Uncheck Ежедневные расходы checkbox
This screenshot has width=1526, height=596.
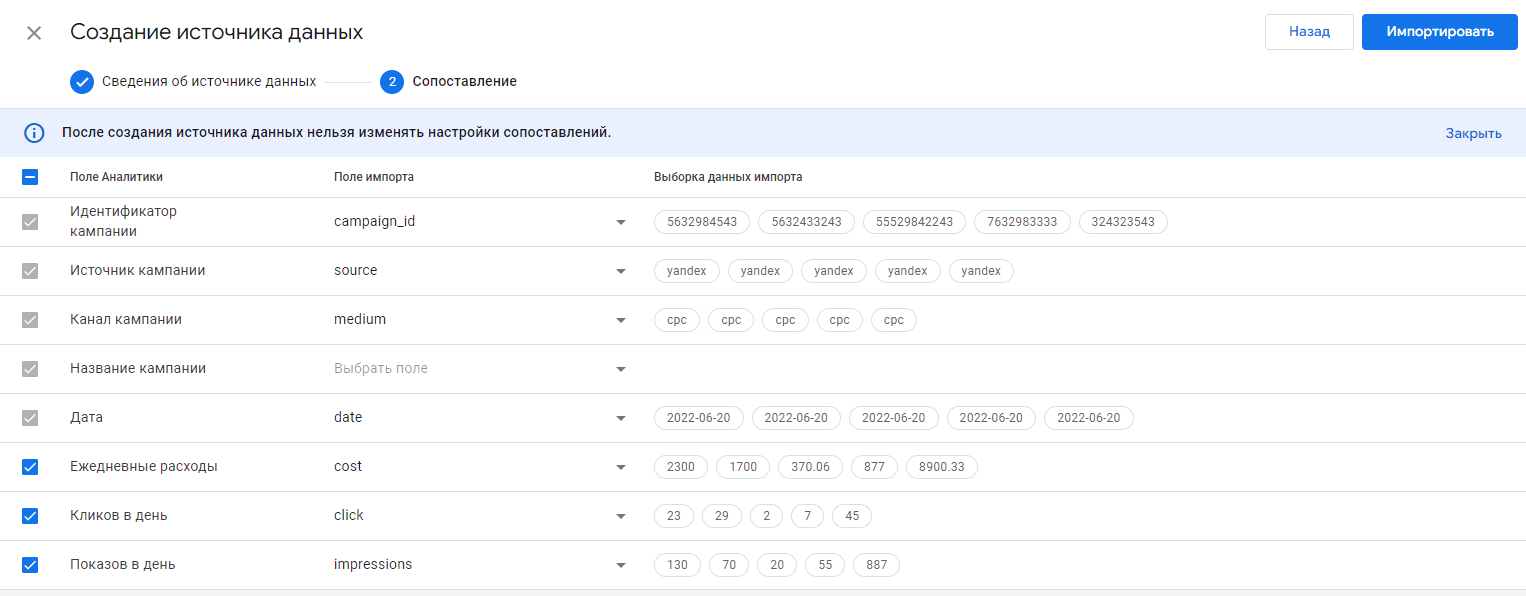click(x=30, y=467)
